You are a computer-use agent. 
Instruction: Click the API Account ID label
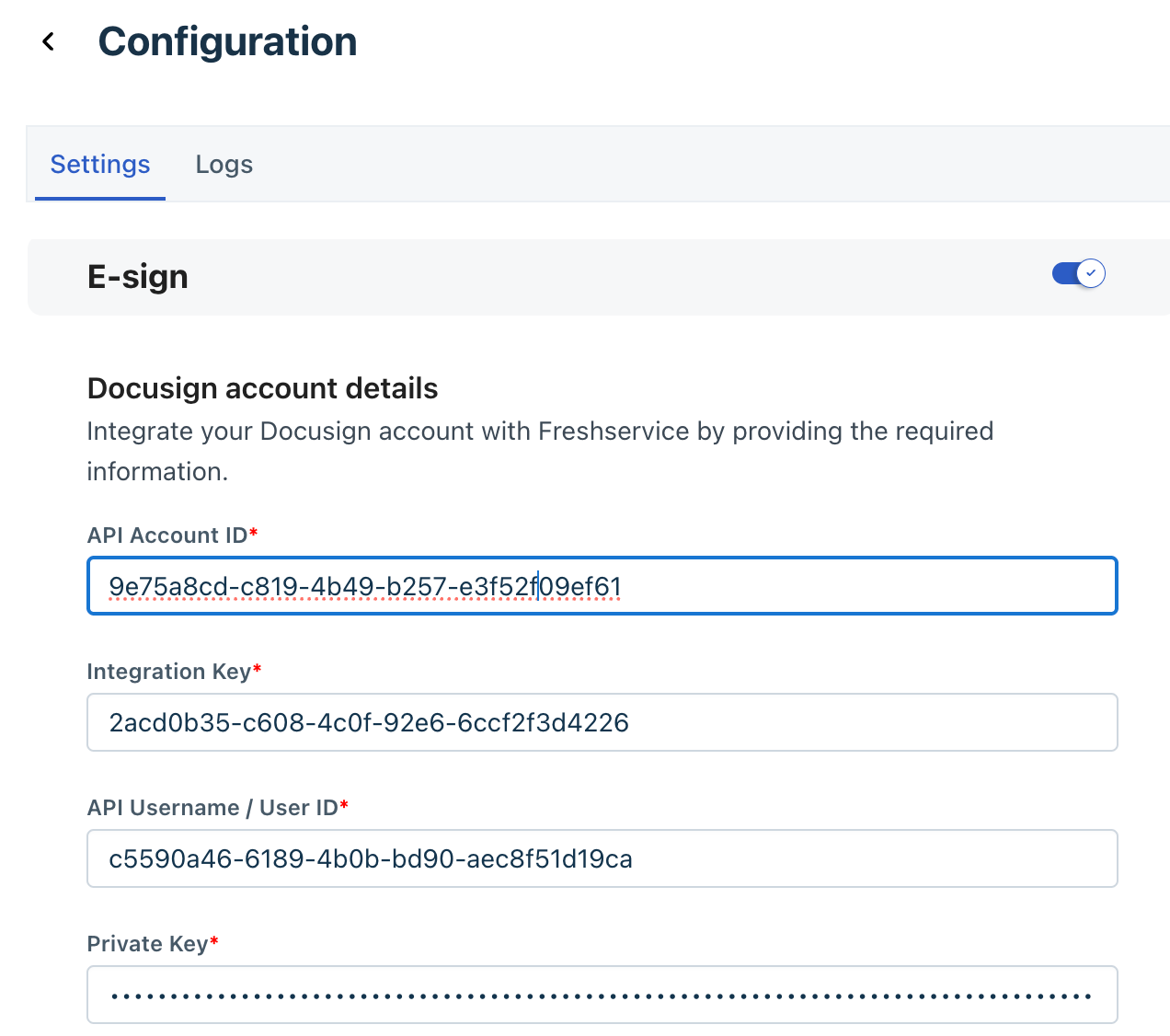[x=173, y=535]
